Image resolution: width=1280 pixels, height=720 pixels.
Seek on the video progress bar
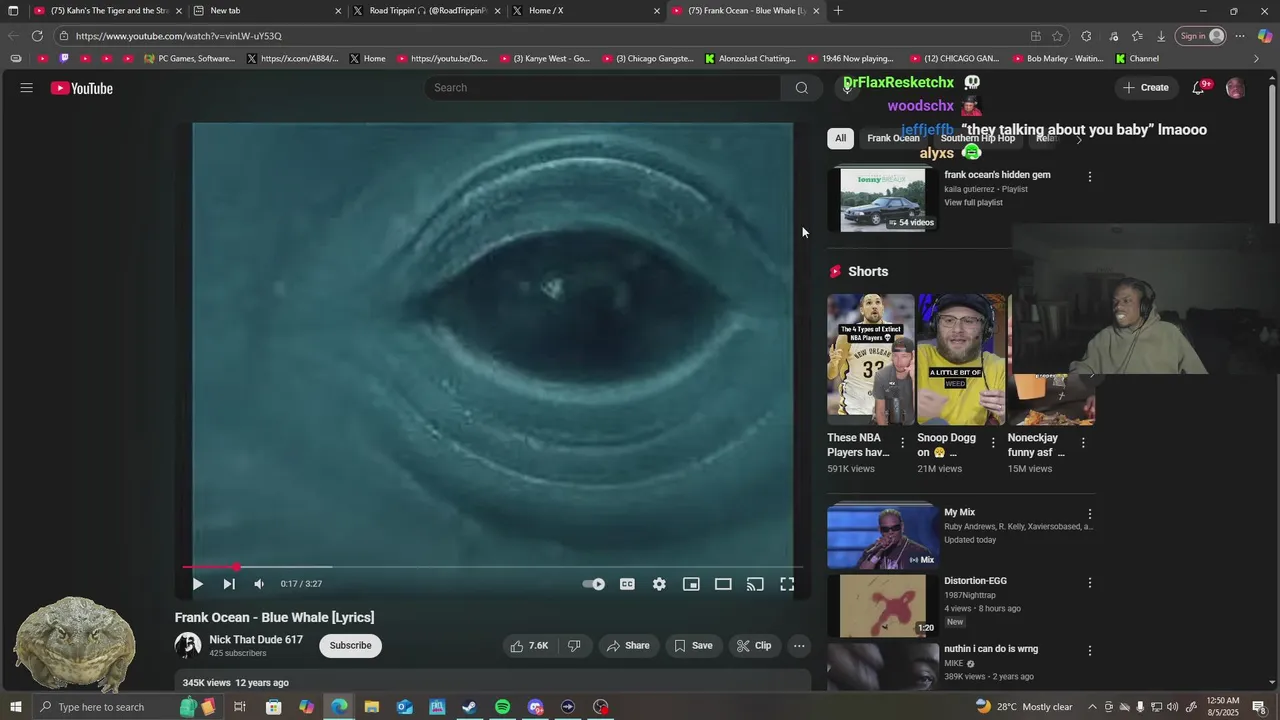click(x=492, y=567)
